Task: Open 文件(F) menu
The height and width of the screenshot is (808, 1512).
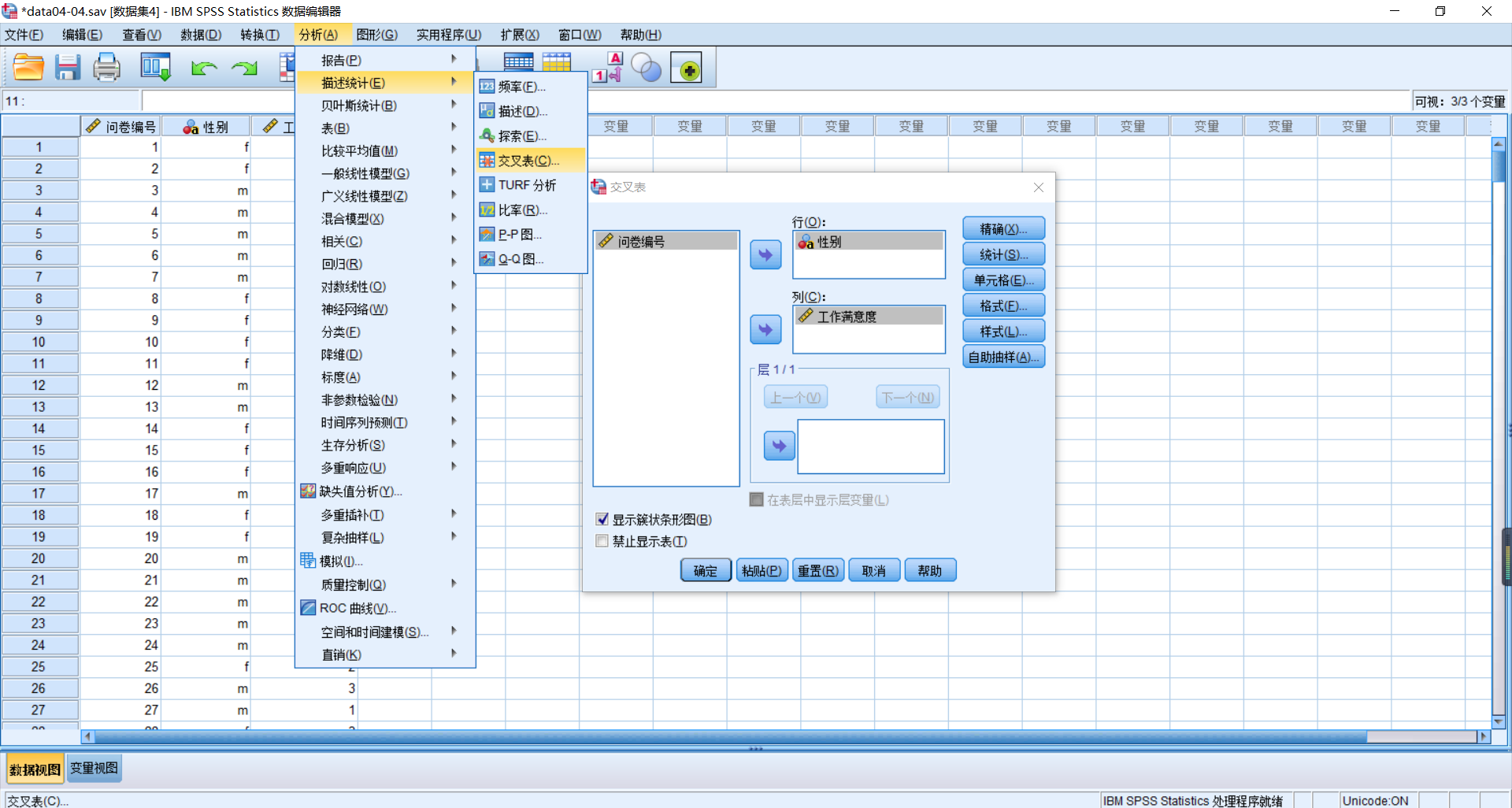Action: pyautogui.click(x=24, y=35)
